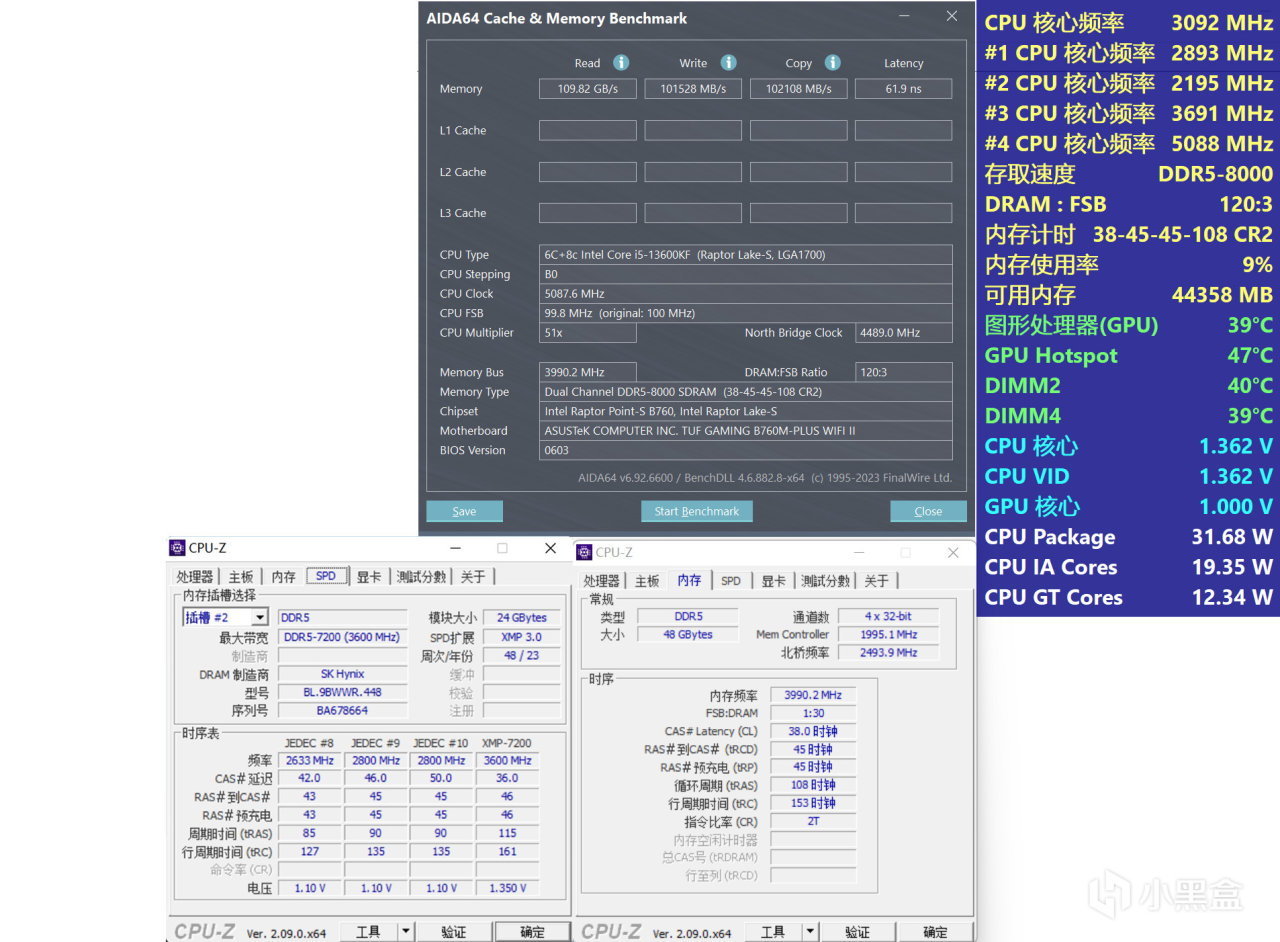Screen dimensions: 1280x942
Task: Click 验证 in the CPU-Z memory window
Action: pyautogui.click(x=857, y=932)
